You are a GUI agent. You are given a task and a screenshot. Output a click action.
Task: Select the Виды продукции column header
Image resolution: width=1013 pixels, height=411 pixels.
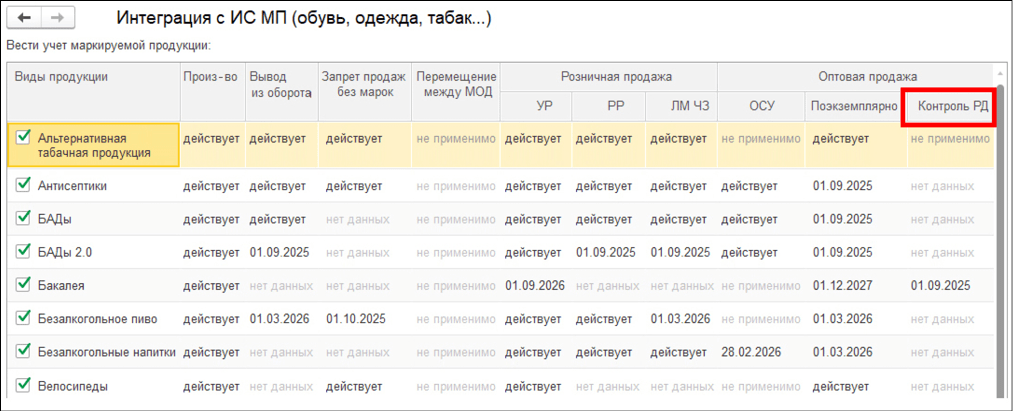tap(61, 77)
